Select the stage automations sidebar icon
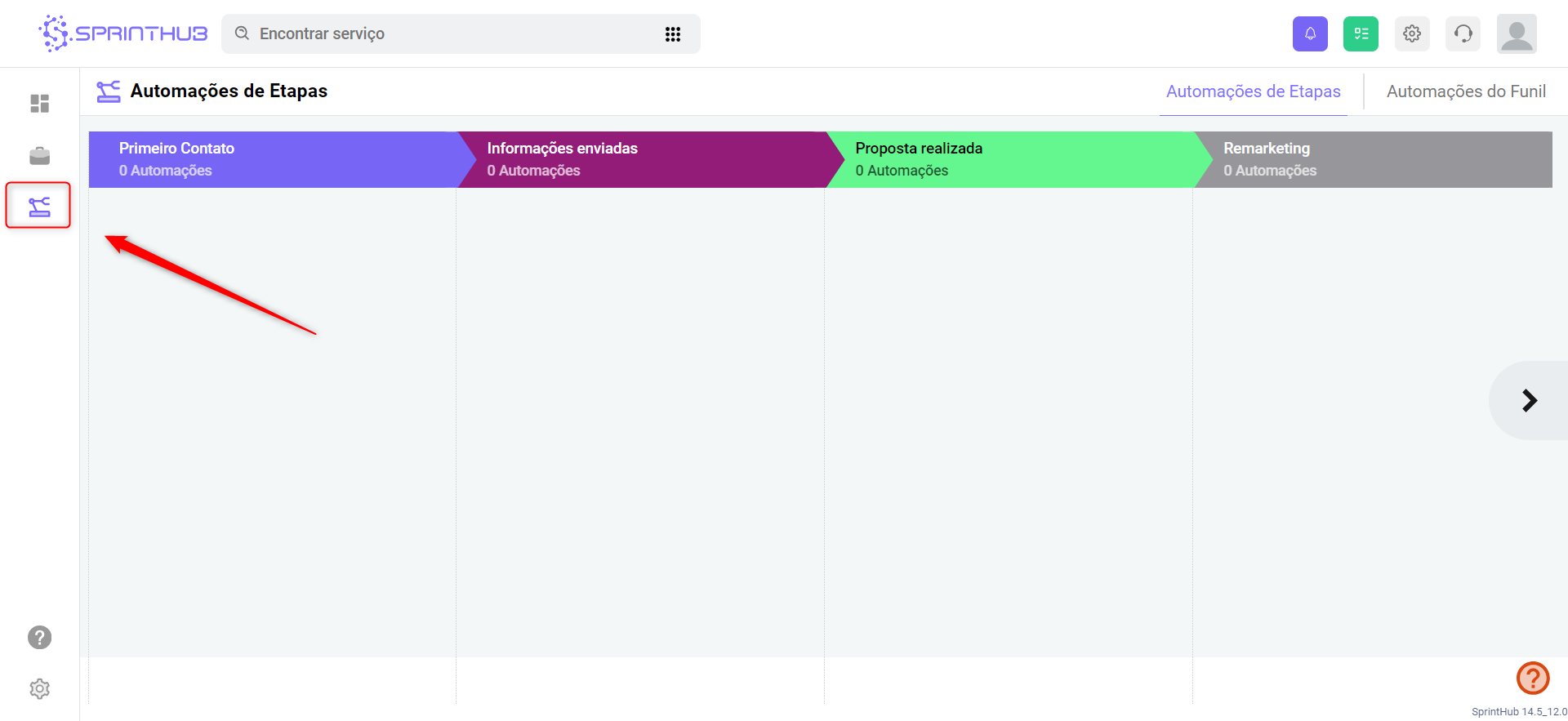Image resolution: width=1568 pixels, height=721 pixels. pyautogui.click(x=39, y=207)
